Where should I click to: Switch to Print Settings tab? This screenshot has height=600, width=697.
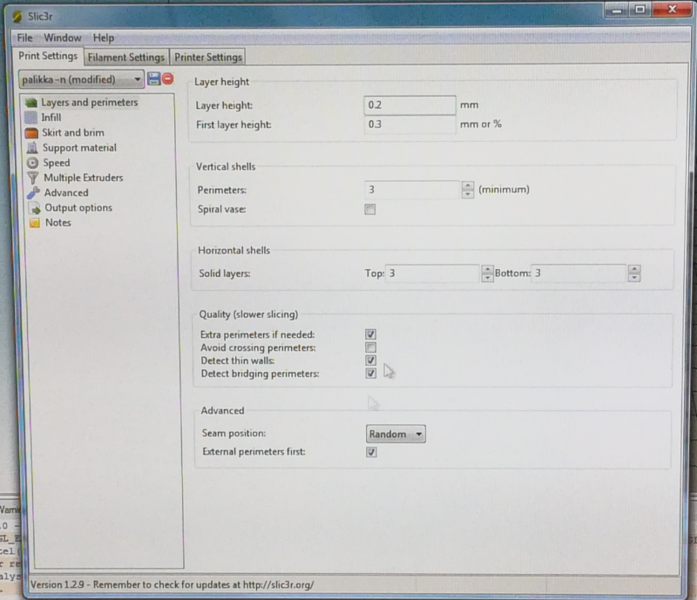48,56
